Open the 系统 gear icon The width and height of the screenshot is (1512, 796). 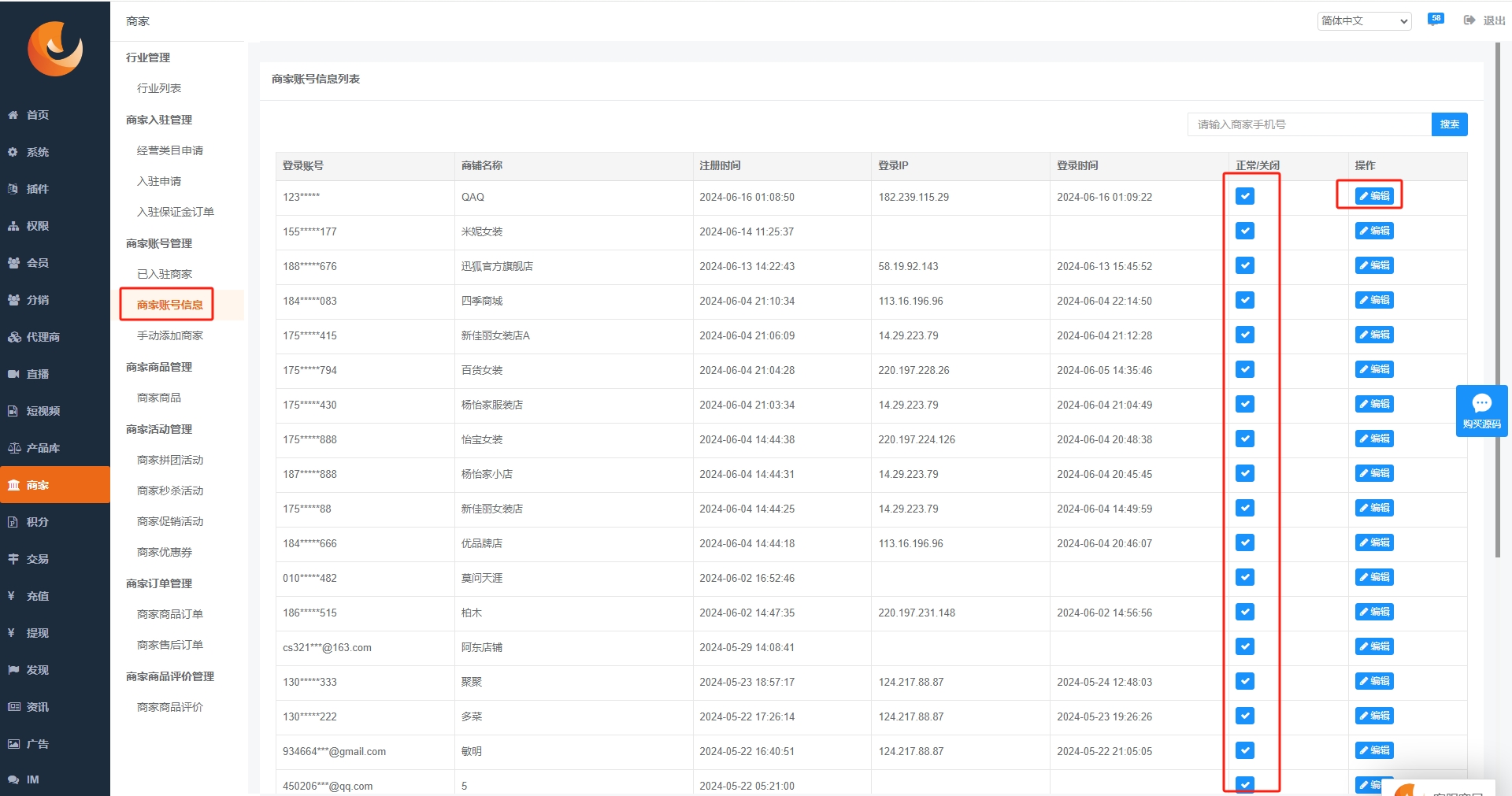(x=13, y=152)
